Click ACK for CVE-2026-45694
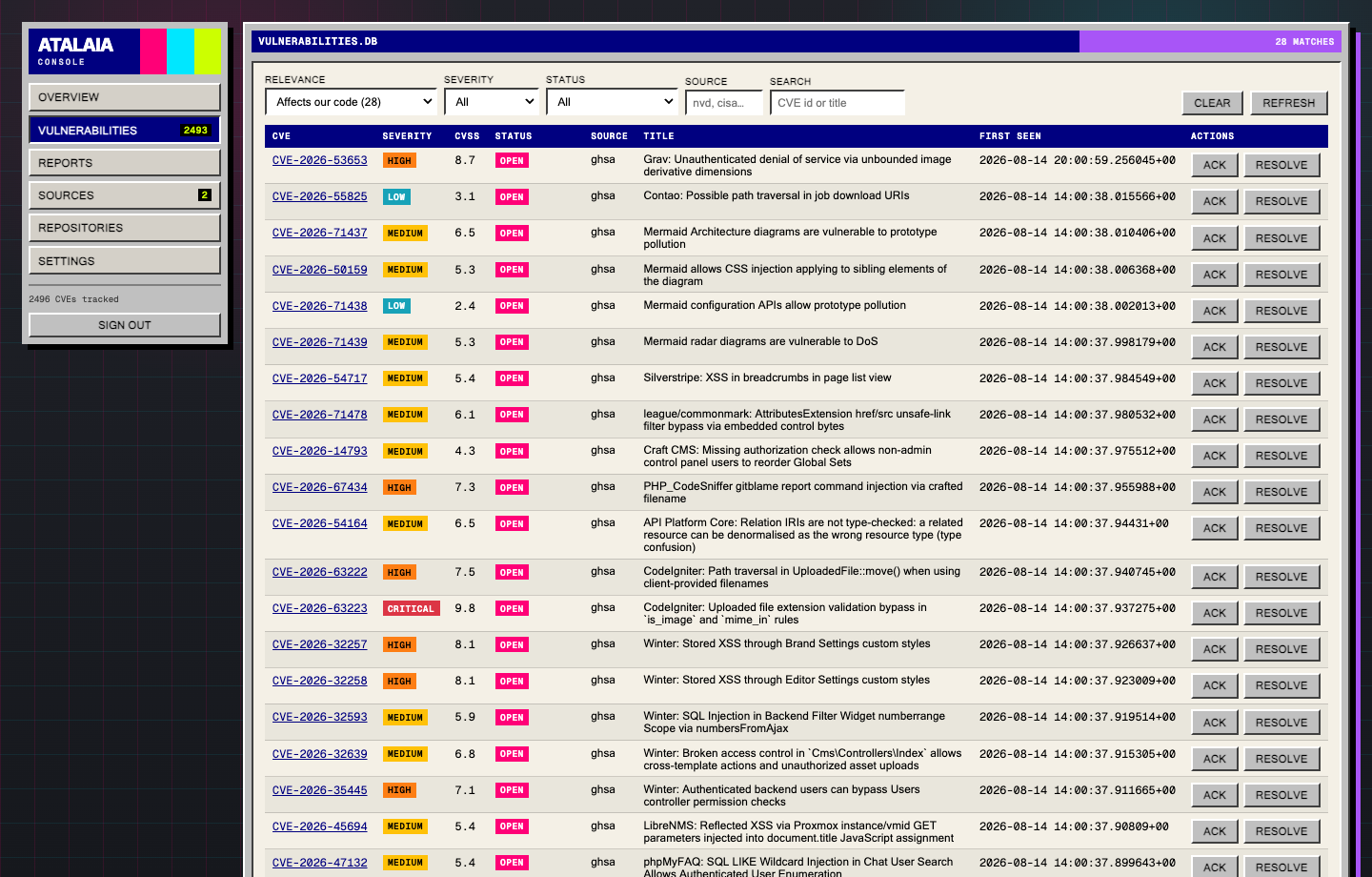The height and width of the screenshot is (877, 1372). pyautogui.click(x=1215, y=831)
